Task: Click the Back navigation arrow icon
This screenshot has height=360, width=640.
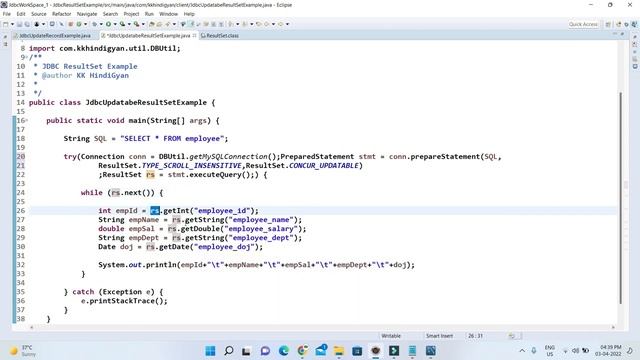Action: point(266,24)
